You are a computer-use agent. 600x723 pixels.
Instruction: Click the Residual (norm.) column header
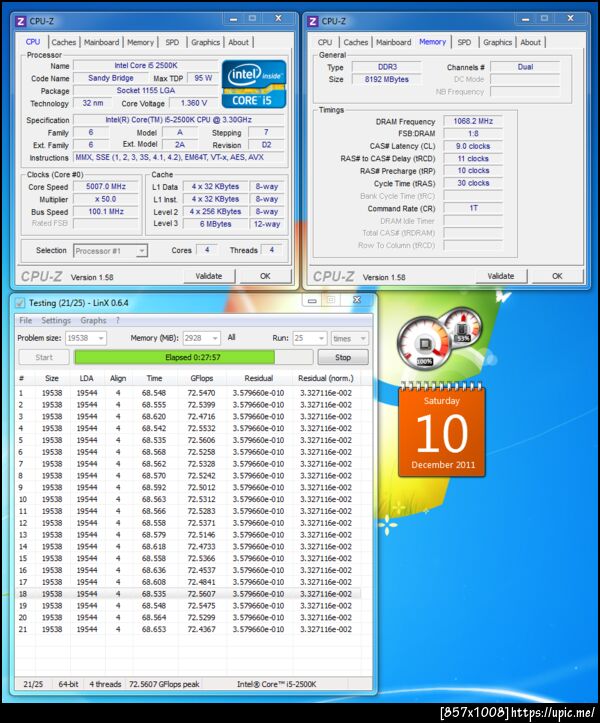pyautogui.click(x=326, y=378)
